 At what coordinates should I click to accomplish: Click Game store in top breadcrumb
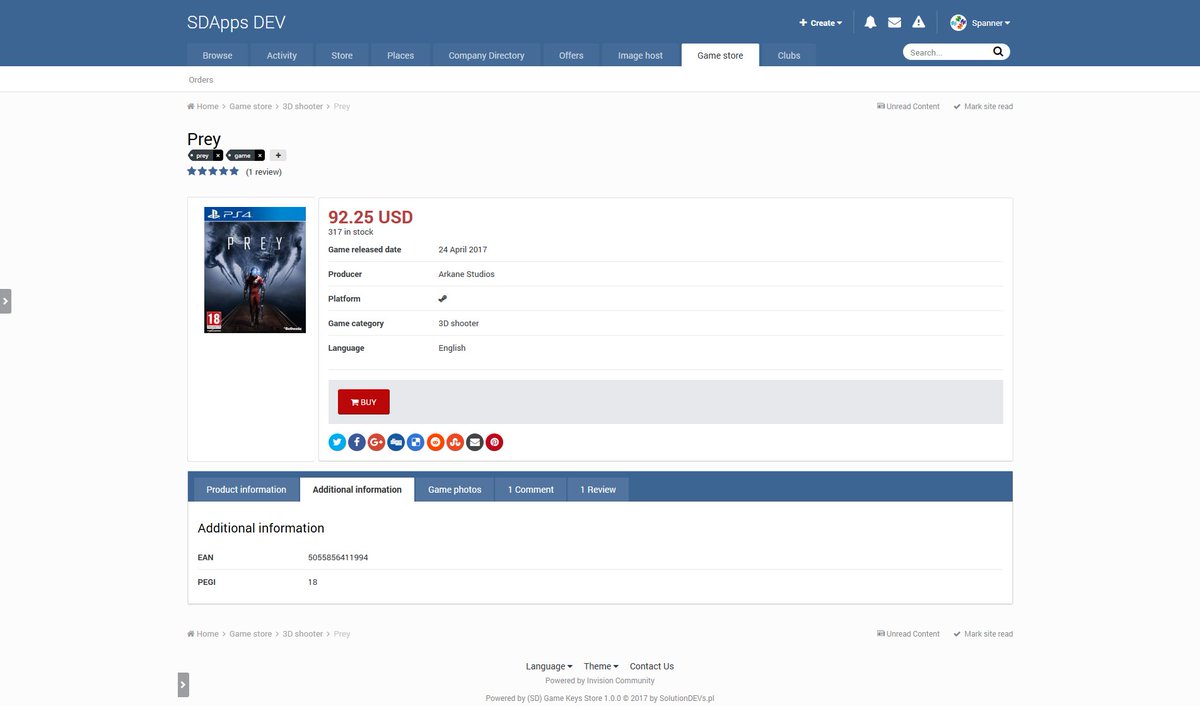251,106
